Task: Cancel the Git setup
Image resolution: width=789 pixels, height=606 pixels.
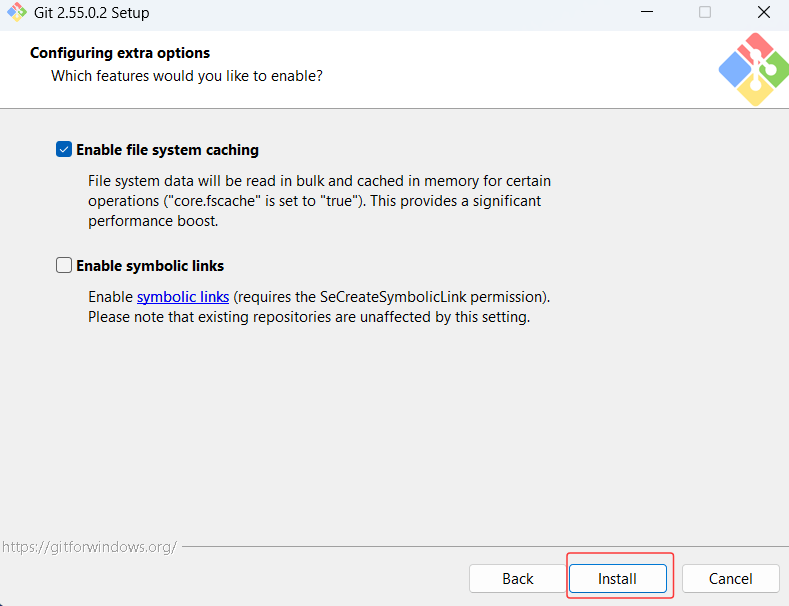Action: click(731, 578)
